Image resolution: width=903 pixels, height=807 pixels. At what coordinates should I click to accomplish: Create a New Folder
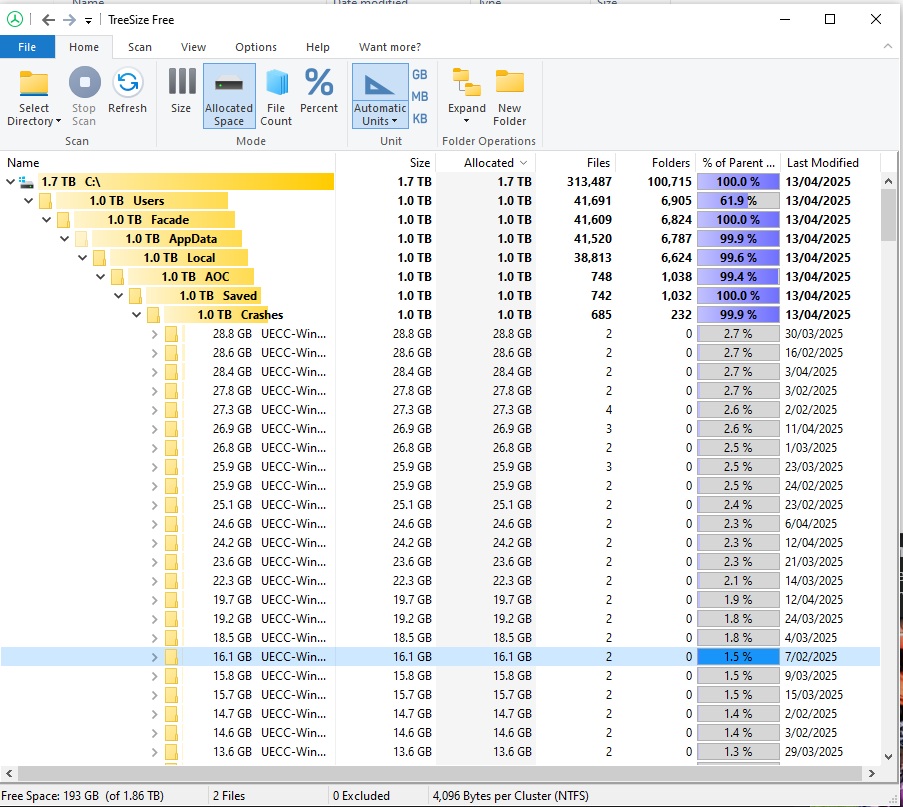pos(510,96)
